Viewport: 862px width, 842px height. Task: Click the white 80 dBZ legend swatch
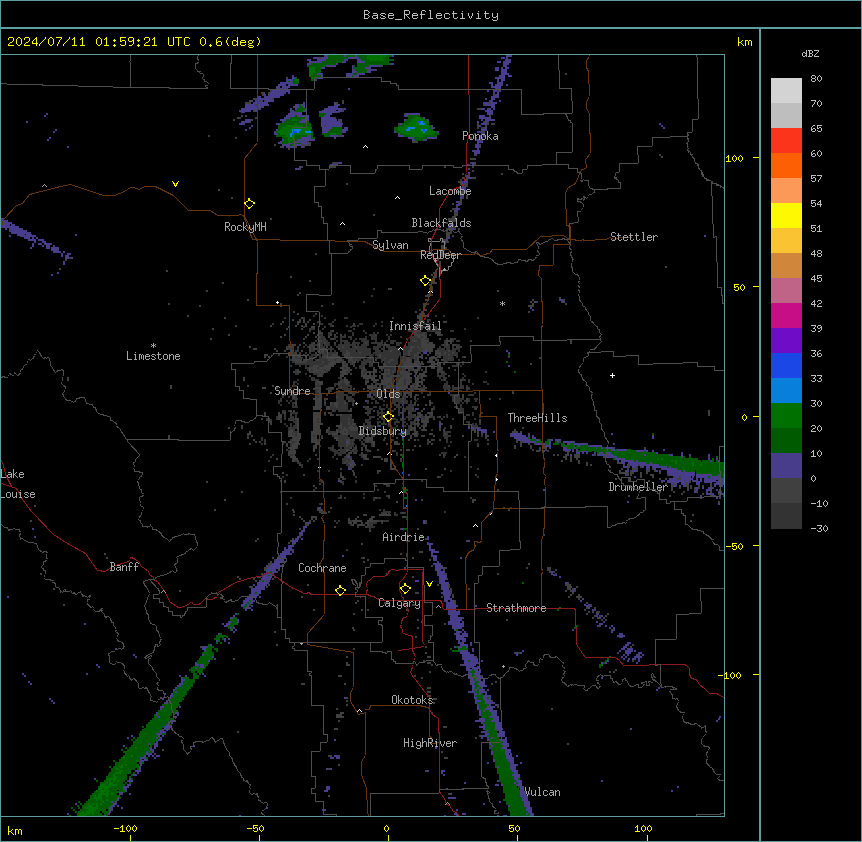click(786, 90)
